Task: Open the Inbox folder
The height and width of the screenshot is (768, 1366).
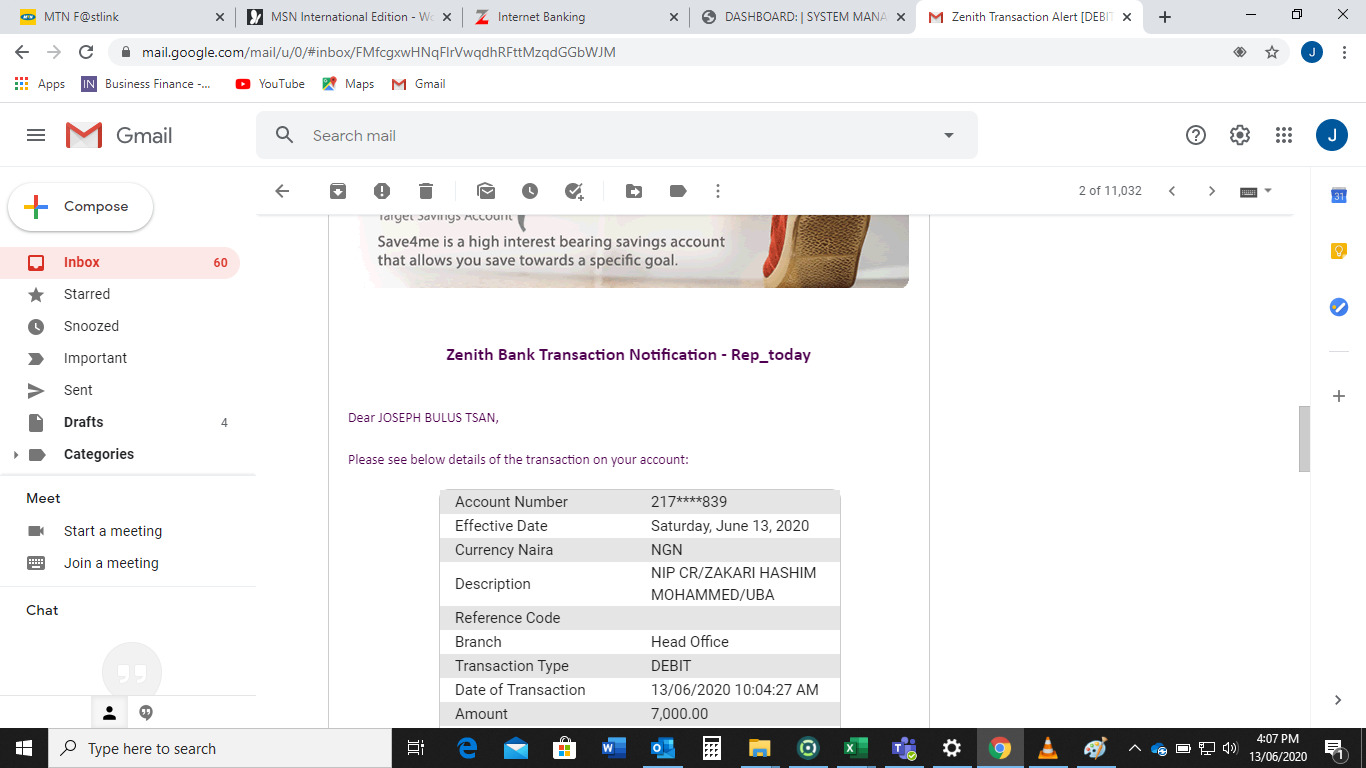Action: click(x=120, y=263)
